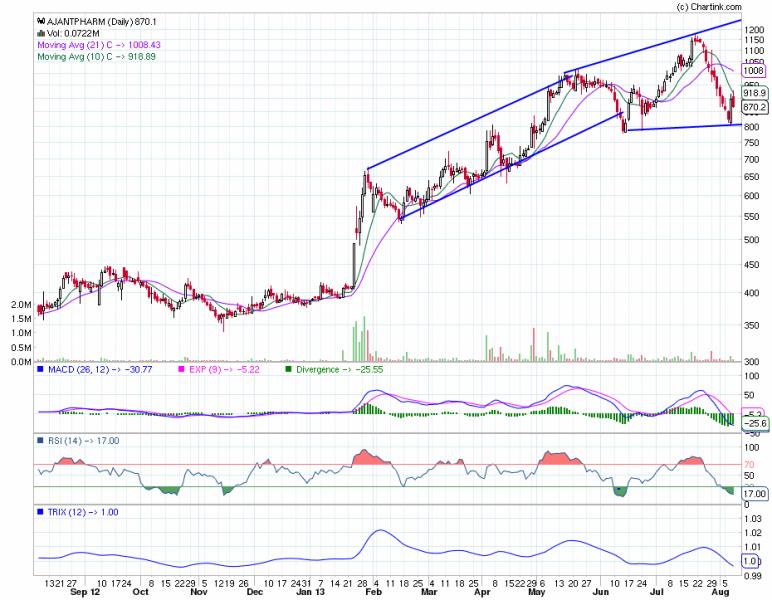Screen dimensions: 772x600
Task: Click the 2.0M volume axis label
Action: click(x=21, y=305)
